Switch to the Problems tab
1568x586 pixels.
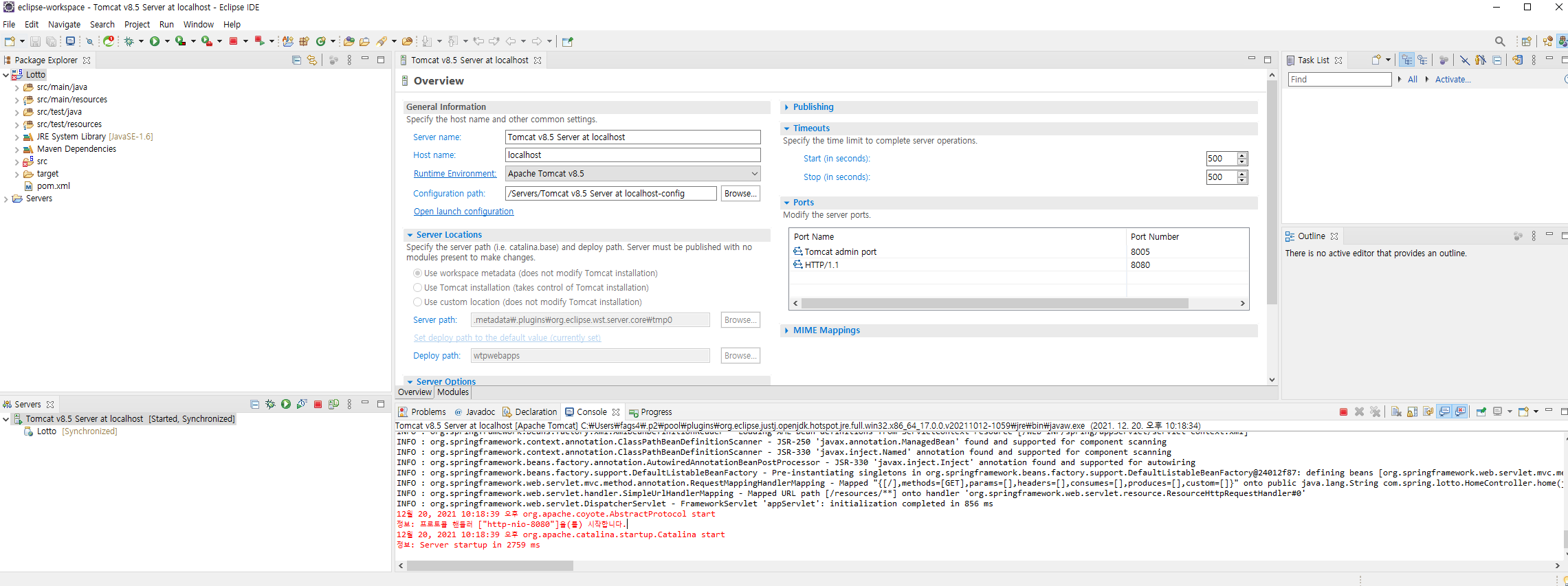coord(422,412)
